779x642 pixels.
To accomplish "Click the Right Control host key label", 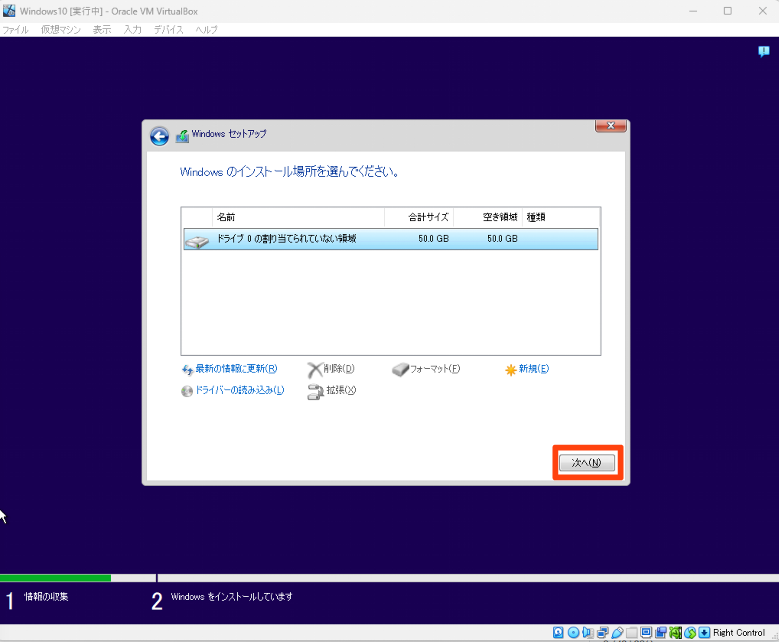I will pyautogui.click(x=739, y=633).
